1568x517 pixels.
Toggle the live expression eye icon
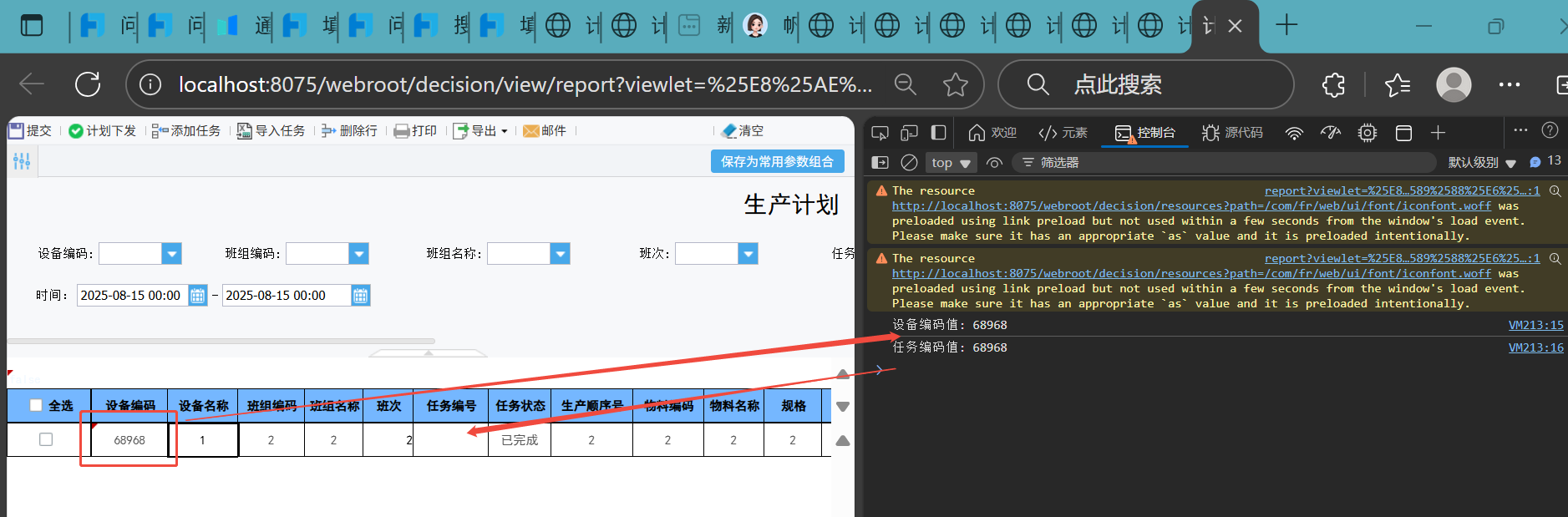coord(994,163)
